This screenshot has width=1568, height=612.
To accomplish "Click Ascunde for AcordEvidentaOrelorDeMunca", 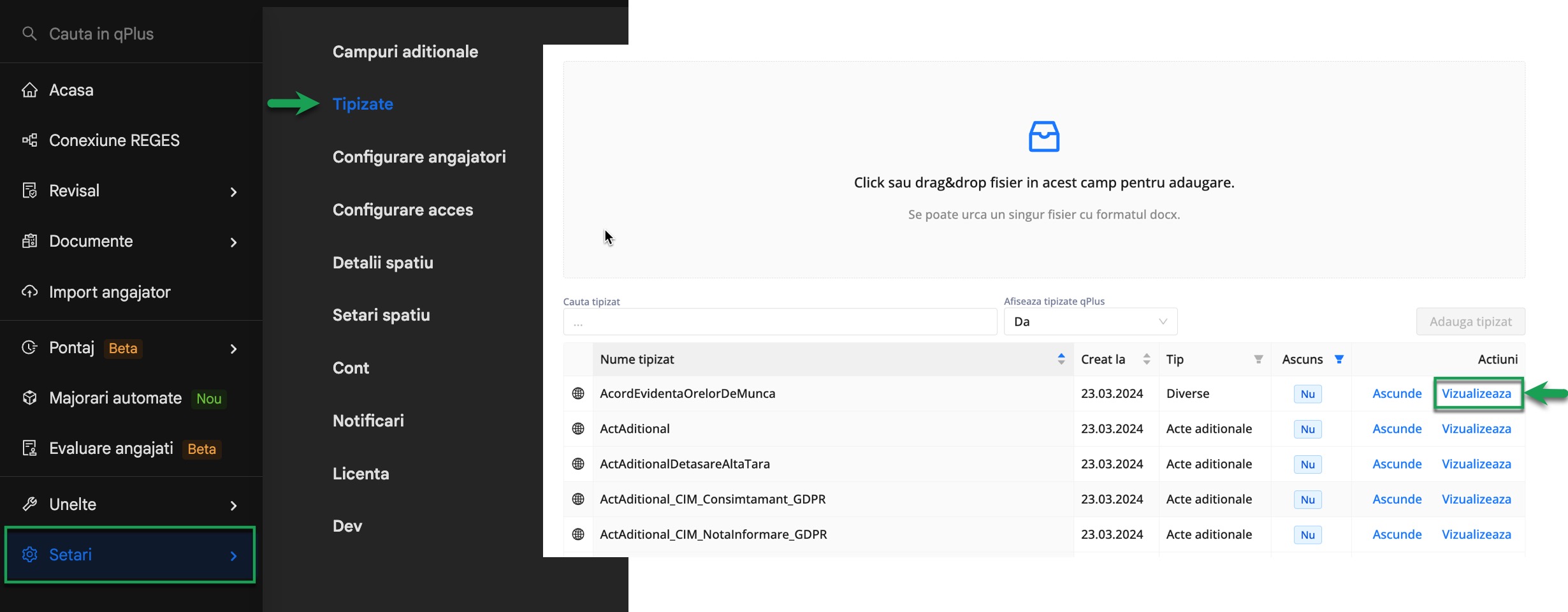I will pyautogui.click(x=1397, y=393).
